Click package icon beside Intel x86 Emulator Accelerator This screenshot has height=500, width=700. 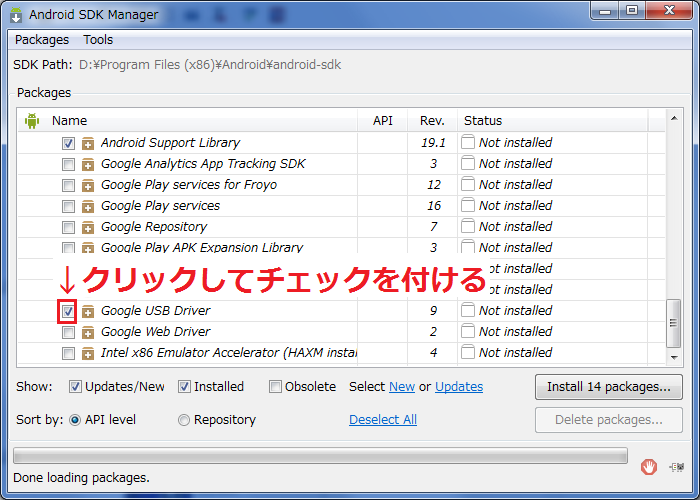coord(88,354)
